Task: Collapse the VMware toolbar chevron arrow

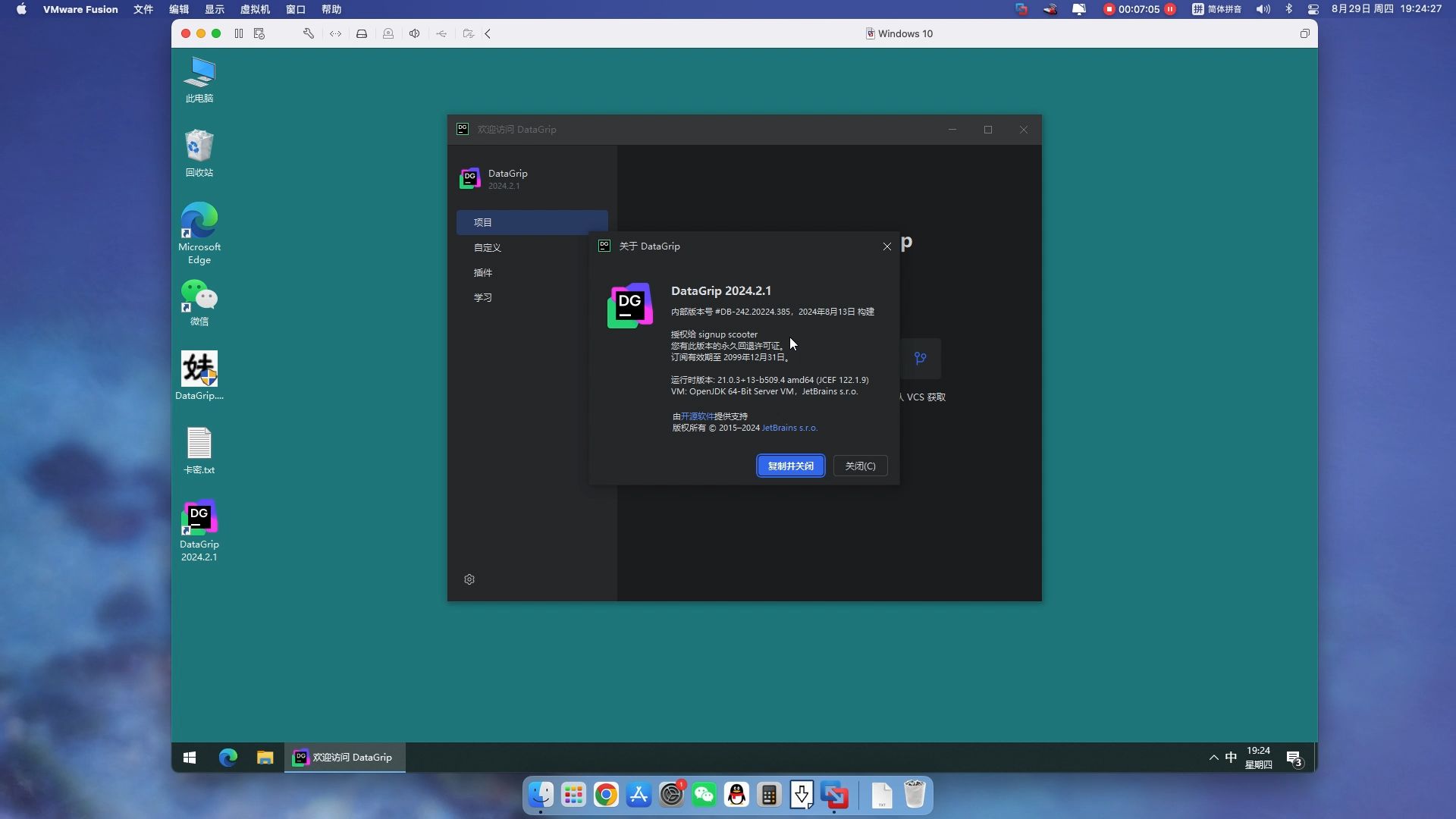Action: 488,33
